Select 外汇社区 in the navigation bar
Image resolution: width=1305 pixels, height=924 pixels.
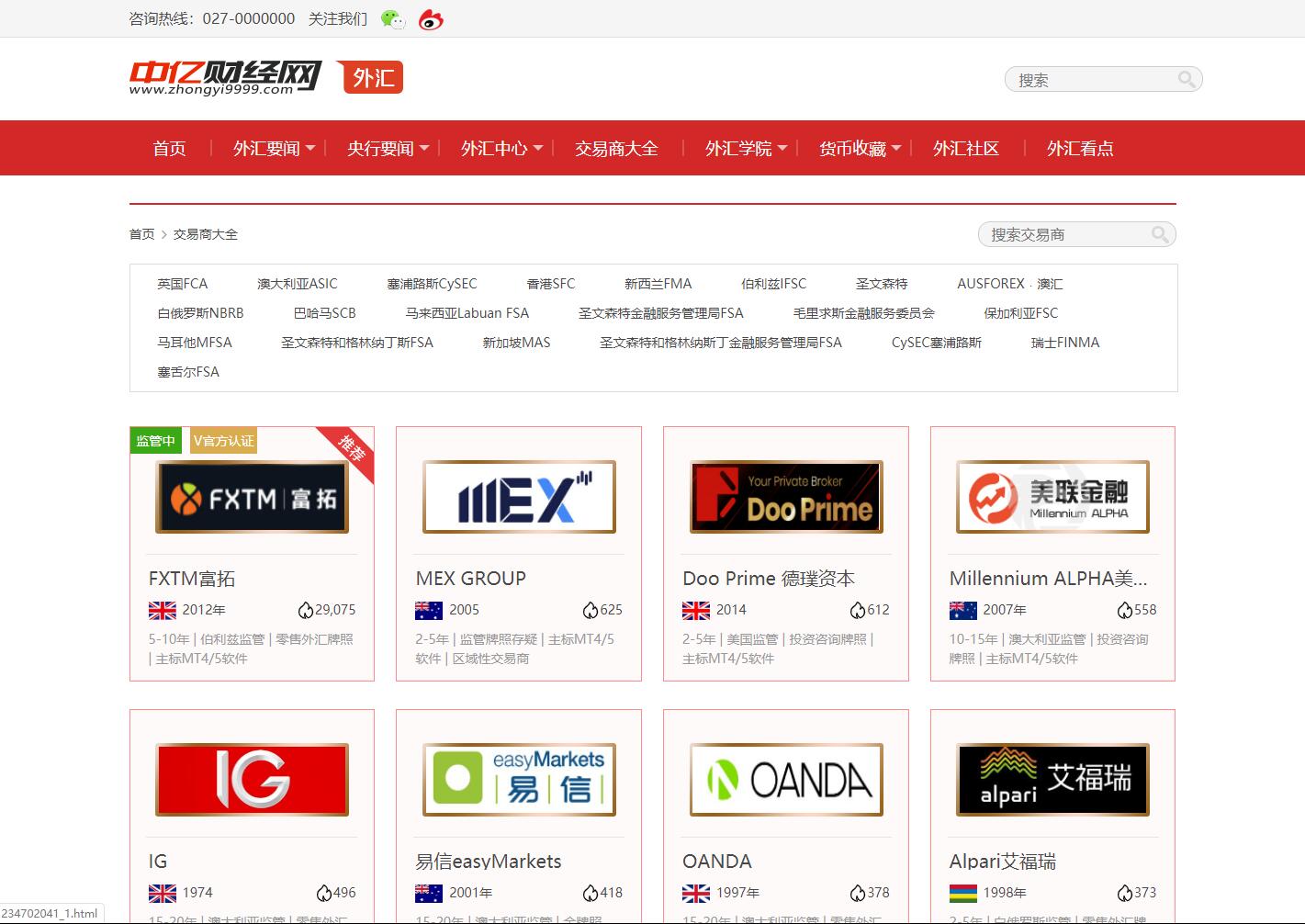(x=965, y=149)
